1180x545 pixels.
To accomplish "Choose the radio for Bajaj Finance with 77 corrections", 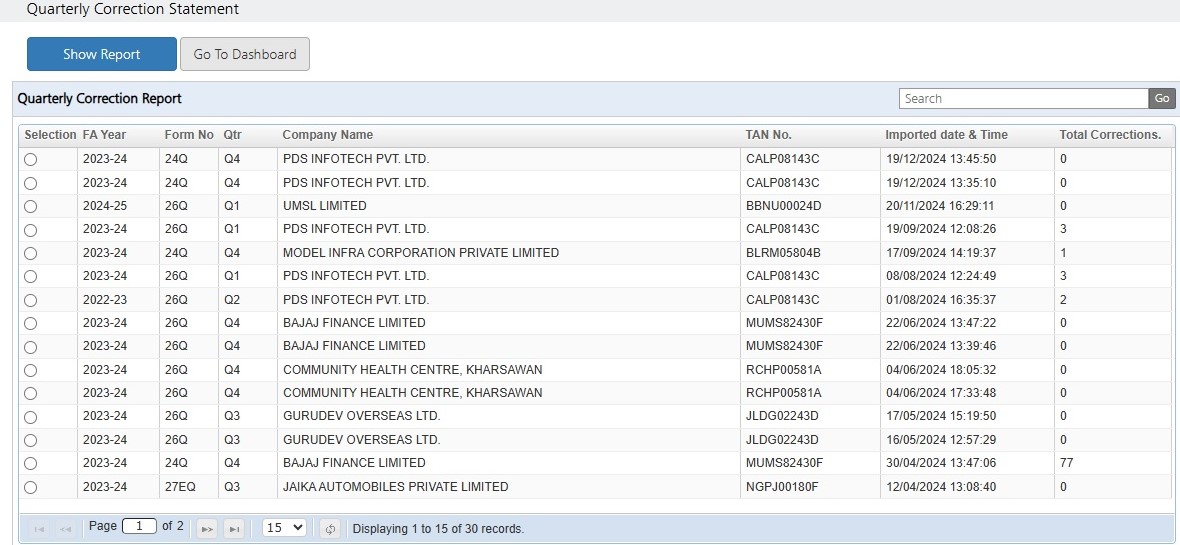I will point(30,463).
